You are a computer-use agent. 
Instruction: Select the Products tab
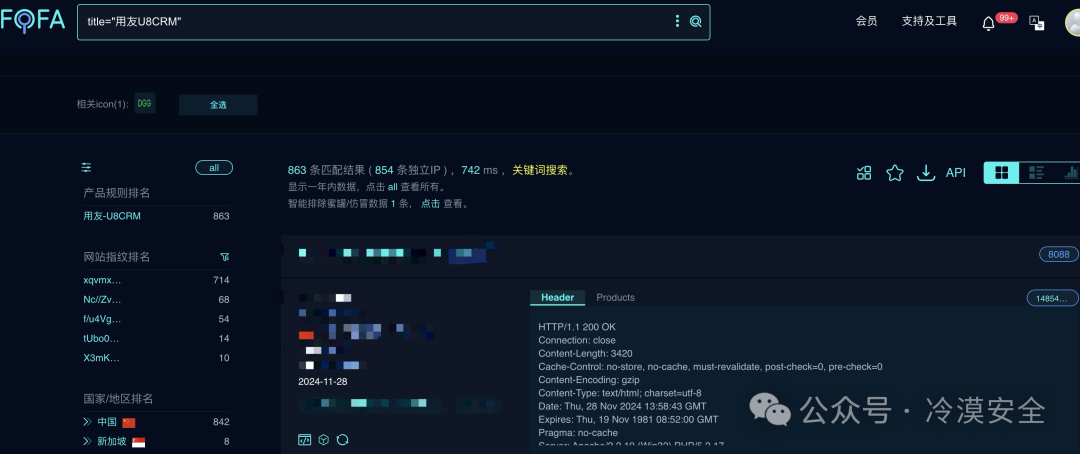pyautogui.click(x=615, y=298)
